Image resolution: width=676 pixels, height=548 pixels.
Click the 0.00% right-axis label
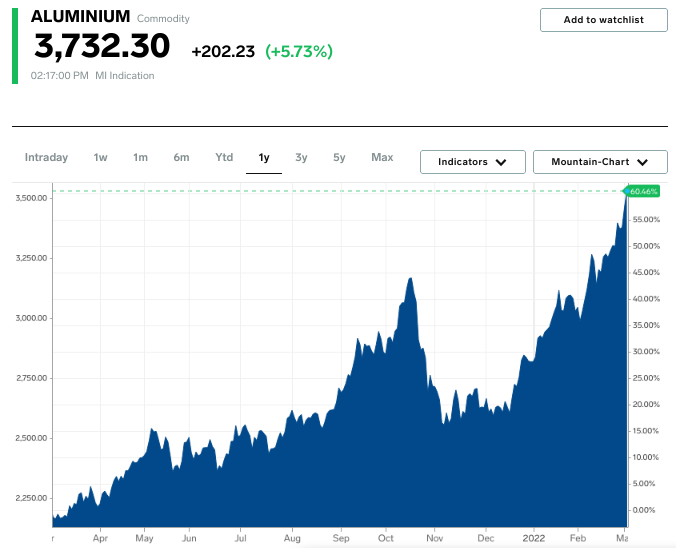click(644, 510)
